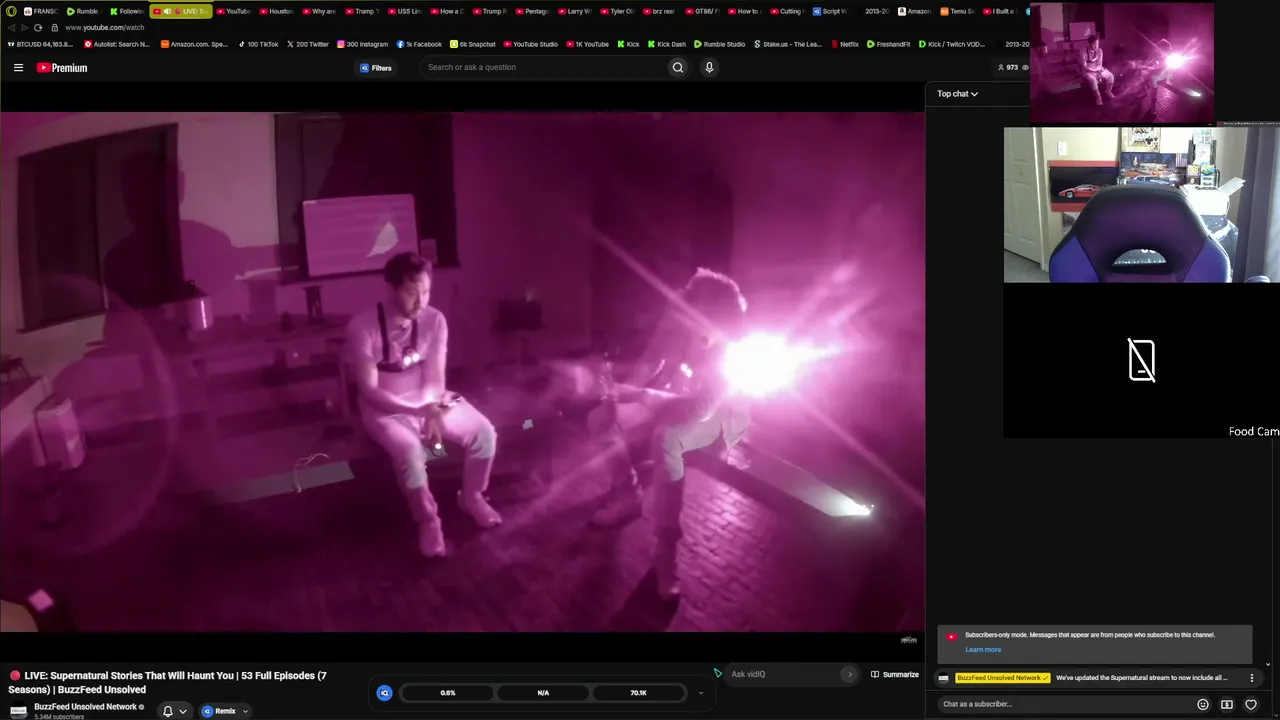Viewport: 1280px width, 720px height.
Task: Open the pinned message three-dot menu
Action: 1251,678
